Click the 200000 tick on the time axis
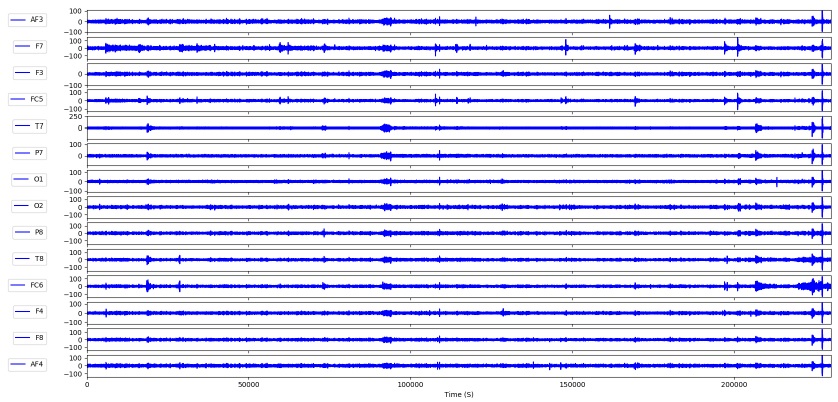838x402 pixels. click(734, 384)
